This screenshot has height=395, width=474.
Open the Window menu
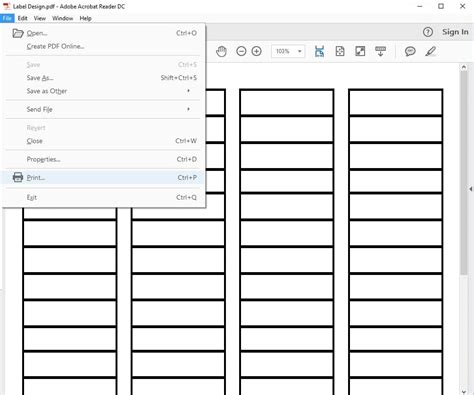[62, 18]
